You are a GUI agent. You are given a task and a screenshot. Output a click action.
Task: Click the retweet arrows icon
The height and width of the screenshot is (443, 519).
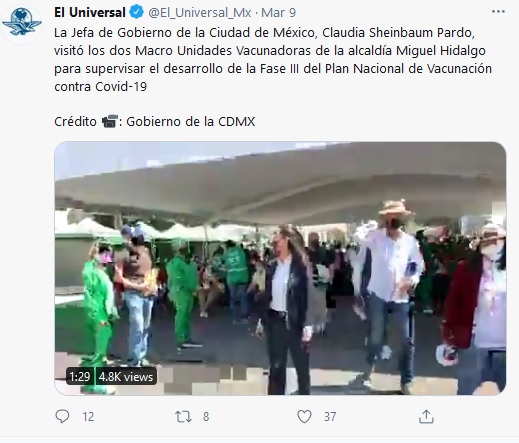tap(183, 417)
